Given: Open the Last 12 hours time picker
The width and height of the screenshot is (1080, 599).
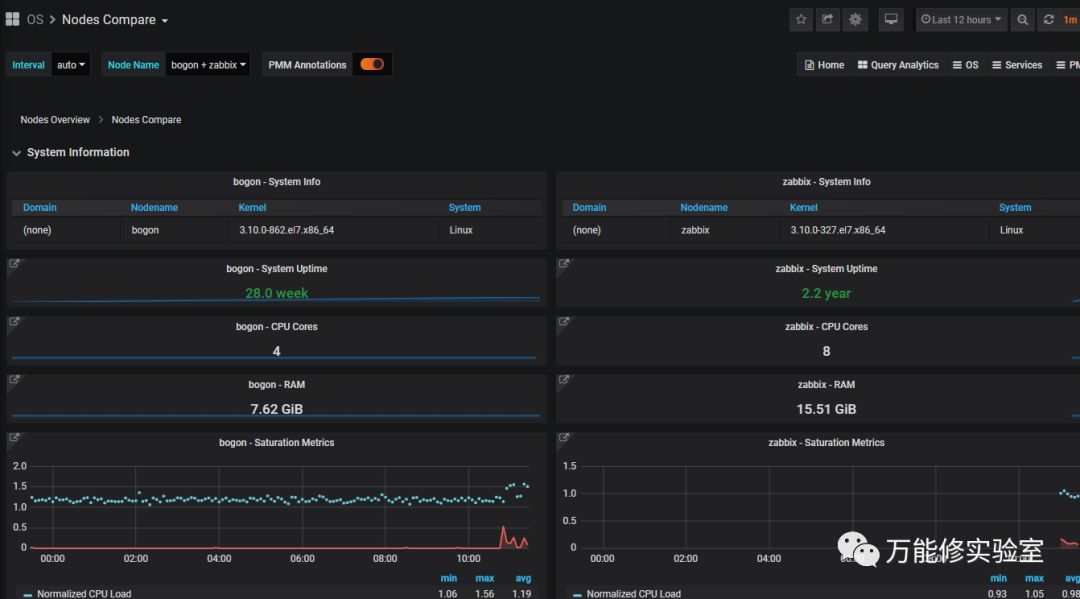Looking at the screenshot, I should pyautogui.click(x=961, y=19).
